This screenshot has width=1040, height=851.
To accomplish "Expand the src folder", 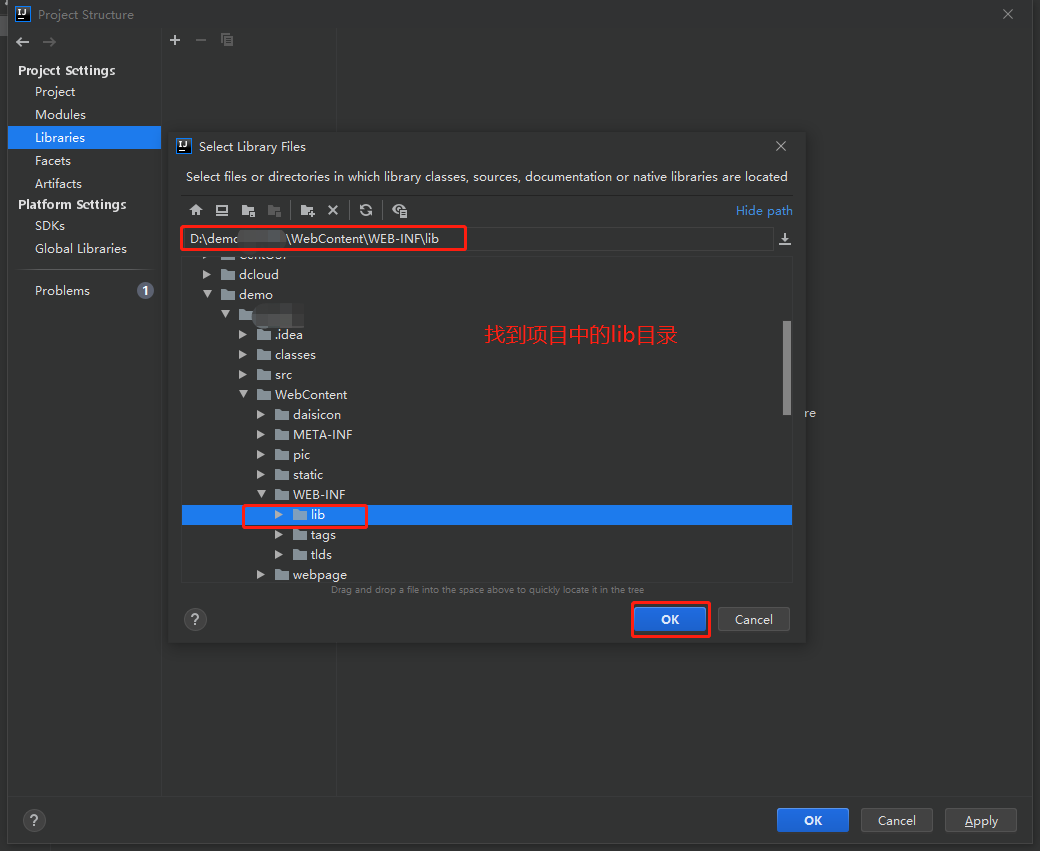I will (243, 375).
